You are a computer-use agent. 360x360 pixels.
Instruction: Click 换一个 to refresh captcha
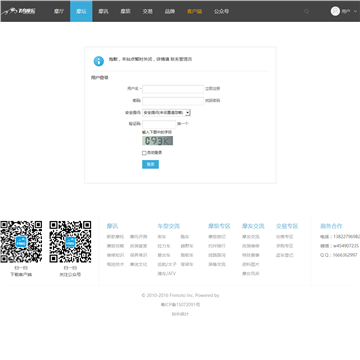pyautogui.click(x=183, y=124)
